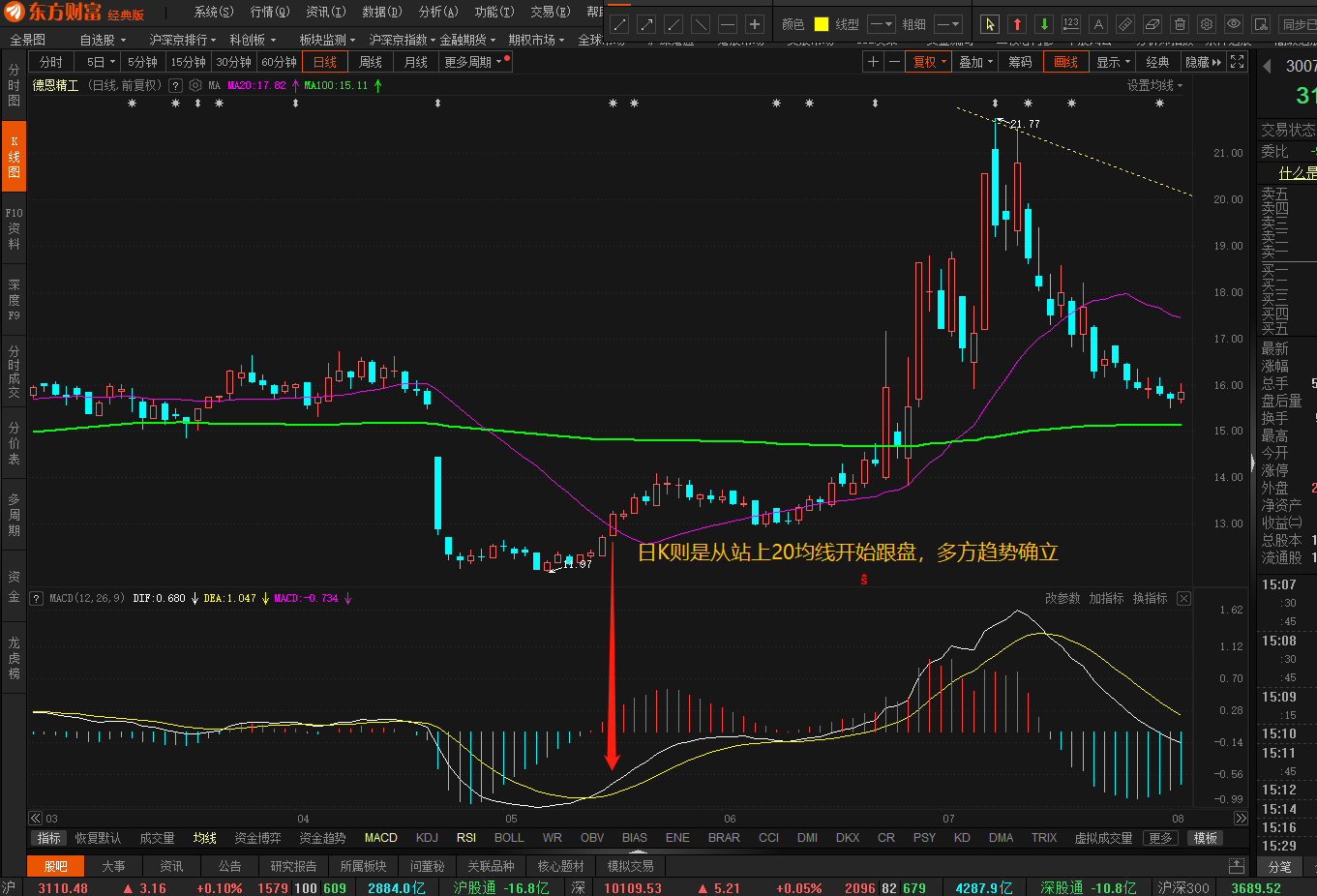Click 改参数 to edit MACD parameters
Viewport: 1317px width, 896px height.
[1063, 599]
